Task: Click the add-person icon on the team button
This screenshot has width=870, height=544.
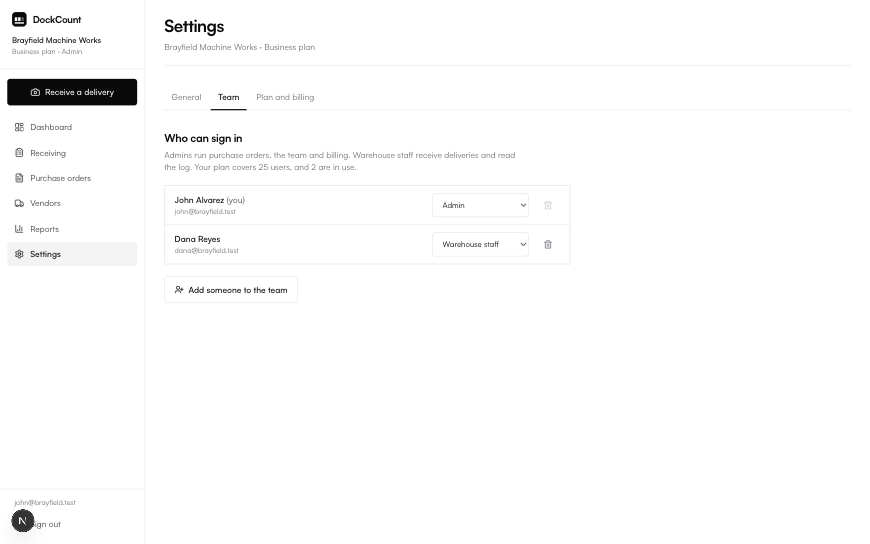Action: [179, 290]
